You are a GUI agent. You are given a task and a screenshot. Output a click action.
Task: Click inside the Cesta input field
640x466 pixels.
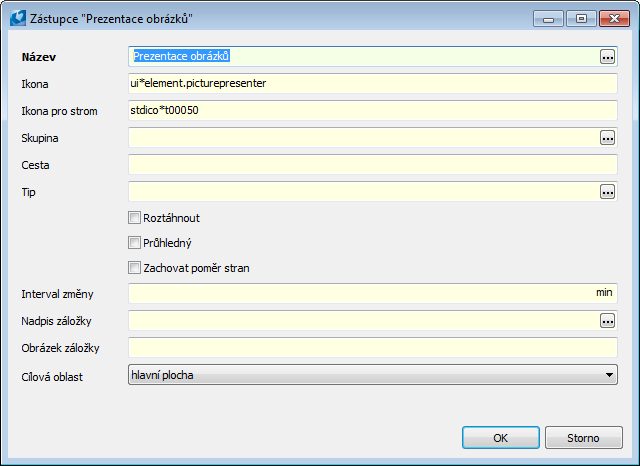(x=373, y=164)
